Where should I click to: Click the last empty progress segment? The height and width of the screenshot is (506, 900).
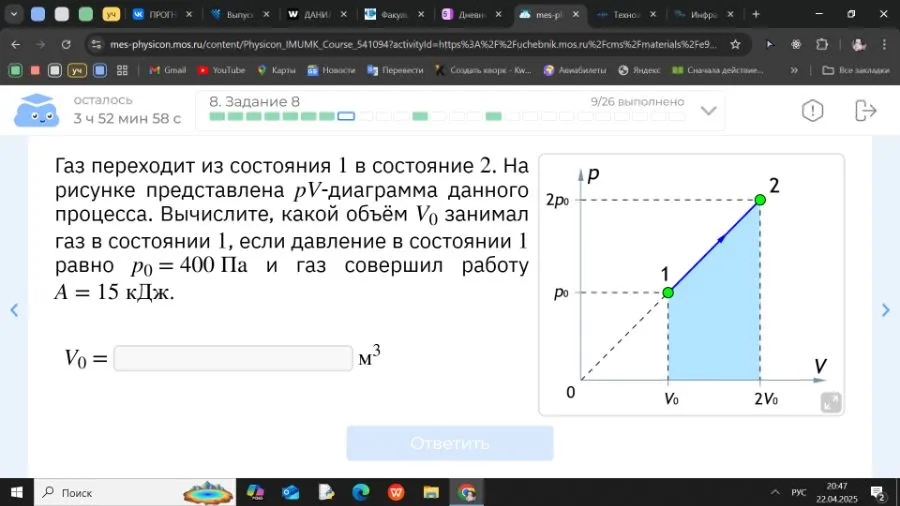click(x=677, y=116)
